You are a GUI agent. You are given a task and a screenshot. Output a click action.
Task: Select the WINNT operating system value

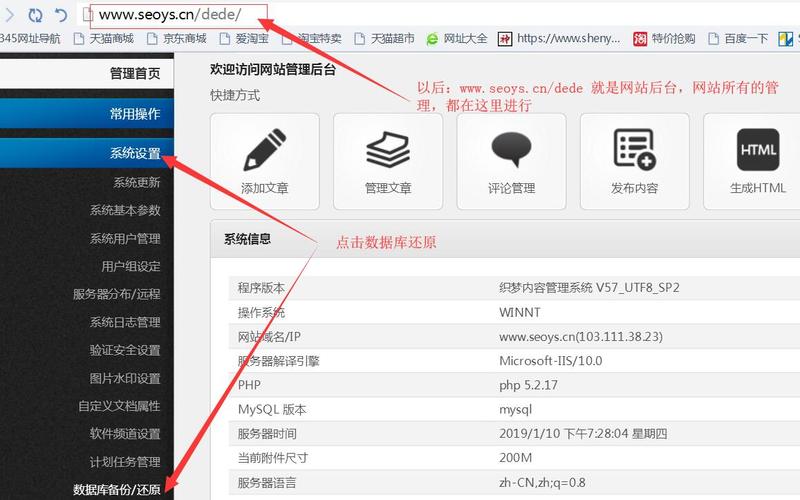coord(519,312)
